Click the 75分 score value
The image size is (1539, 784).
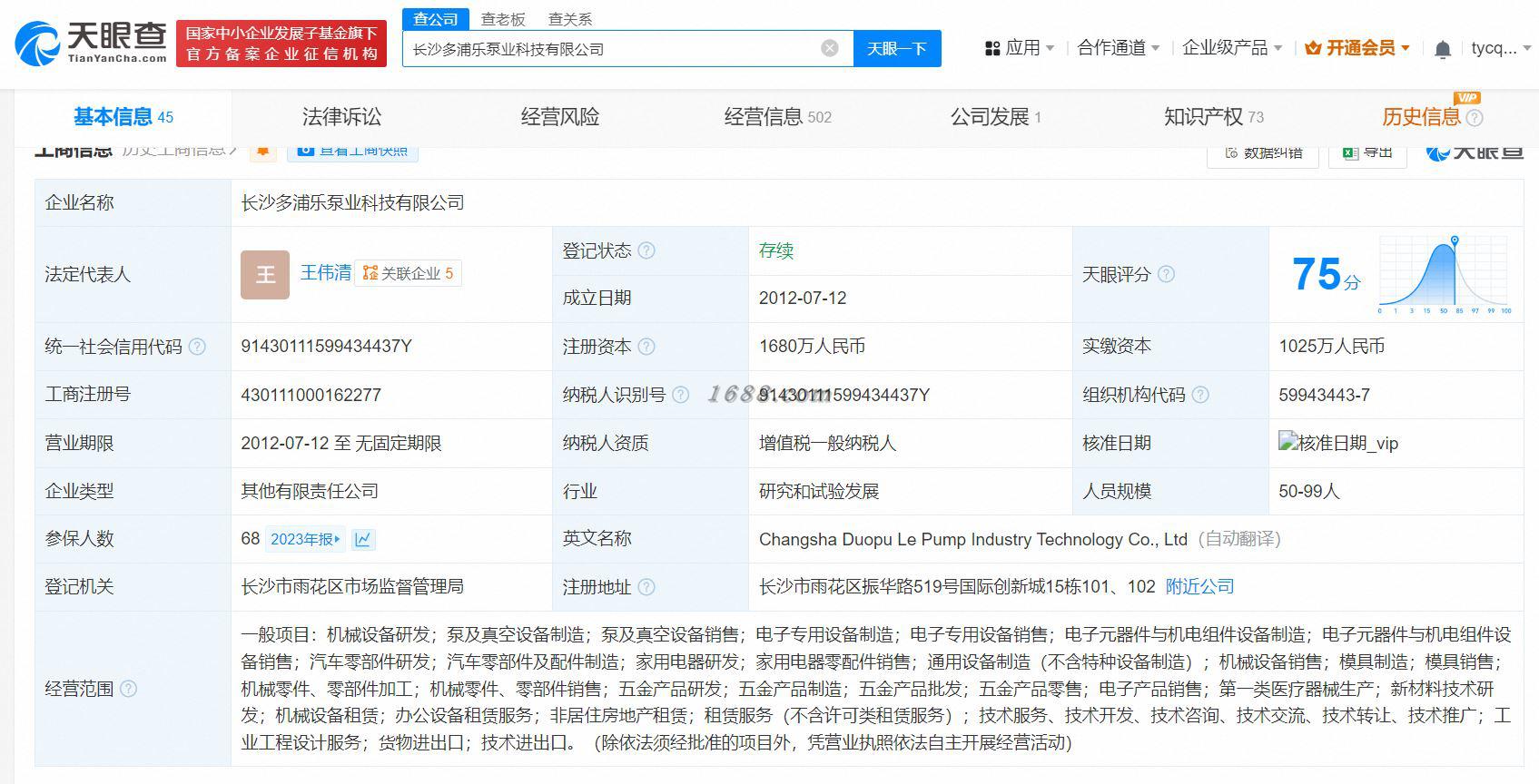(x=1326, y=274)
